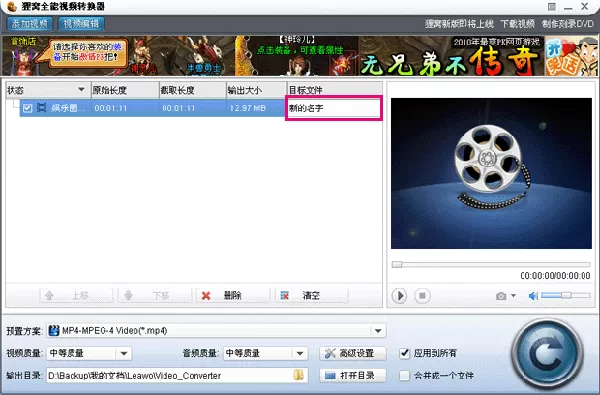This screenshot has width=600, height=395.
Task: Enable the 合并成一个文件 checkbox
Action: 404,375
